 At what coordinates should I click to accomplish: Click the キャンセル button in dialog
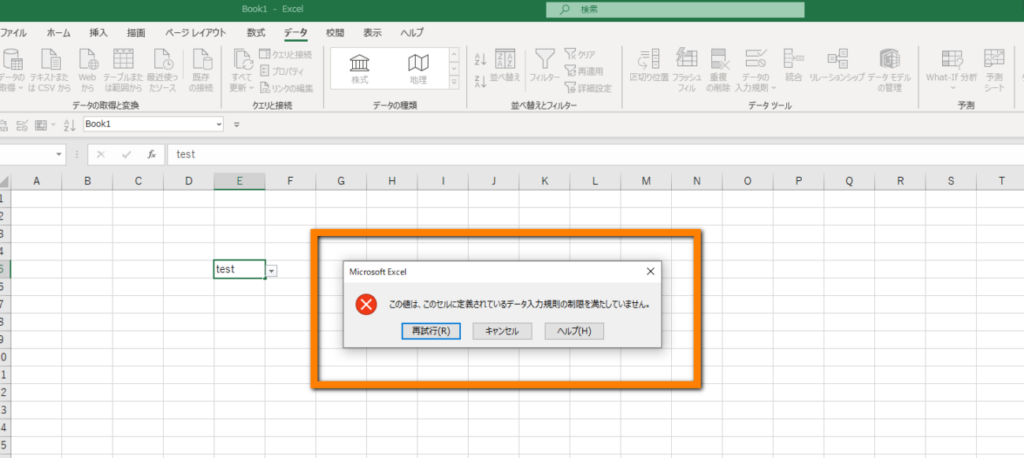(x=502, y=331)
